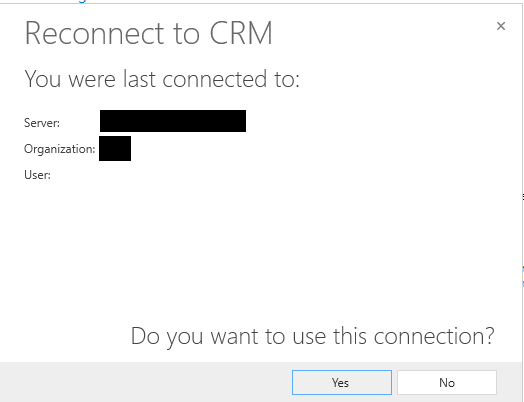524x402 pixels.
Task: Accept the last used CRM connection
Action: 342,382
